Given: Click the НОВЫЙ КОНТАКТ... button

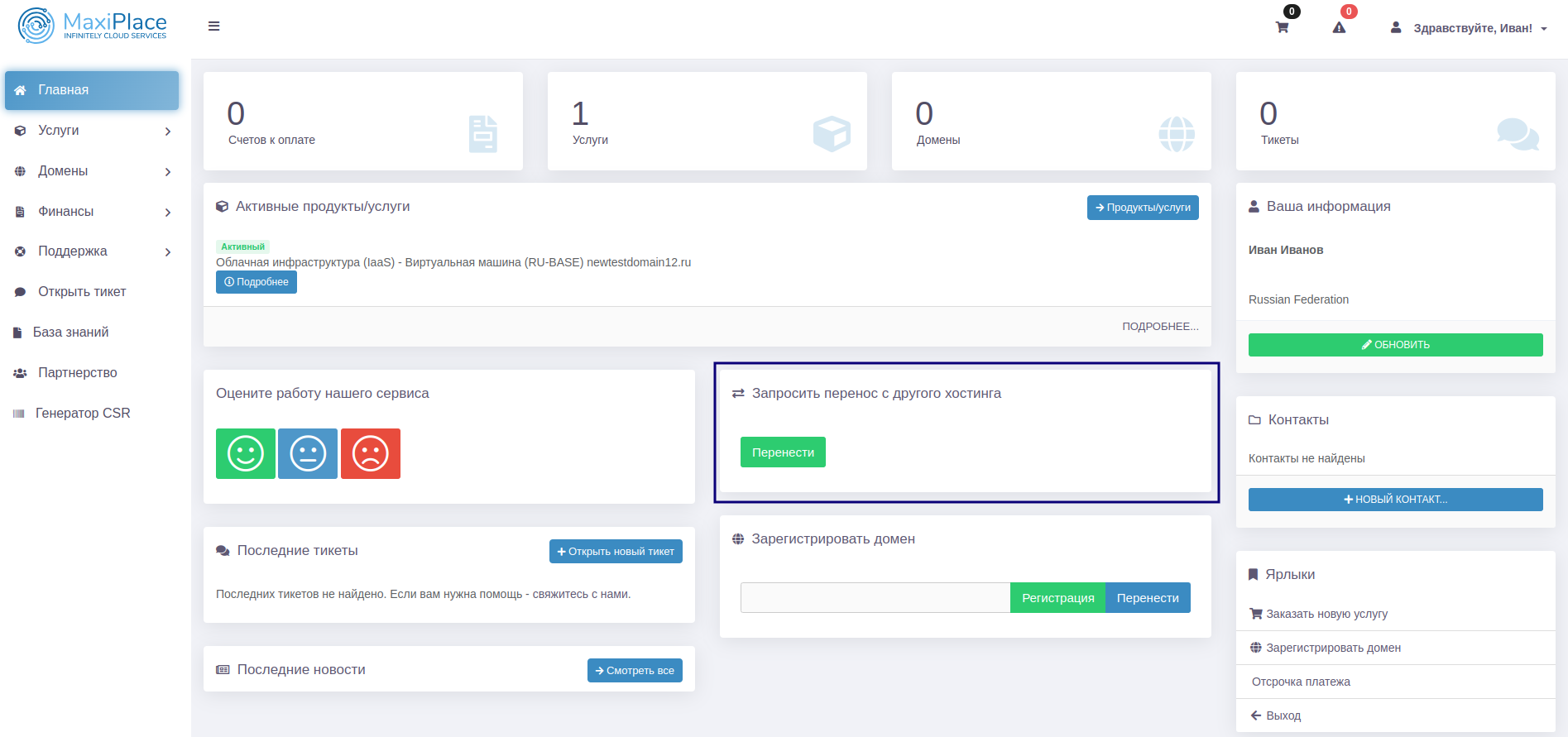Looking at the screenshot, I should (x=1396, y=500).
